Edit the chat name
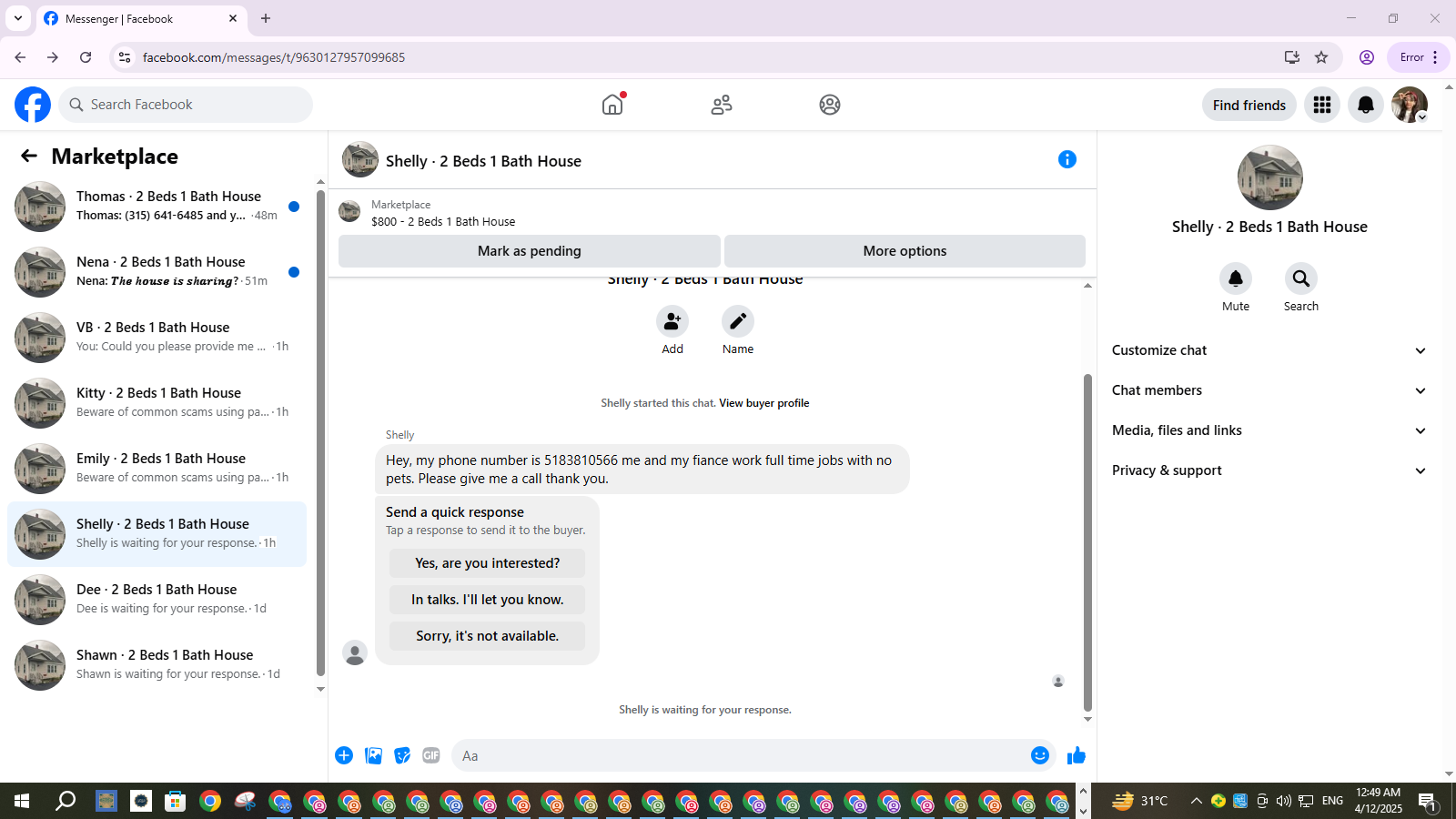The height and width of the screenshot is (819, 1456). [x=738, y=321]
